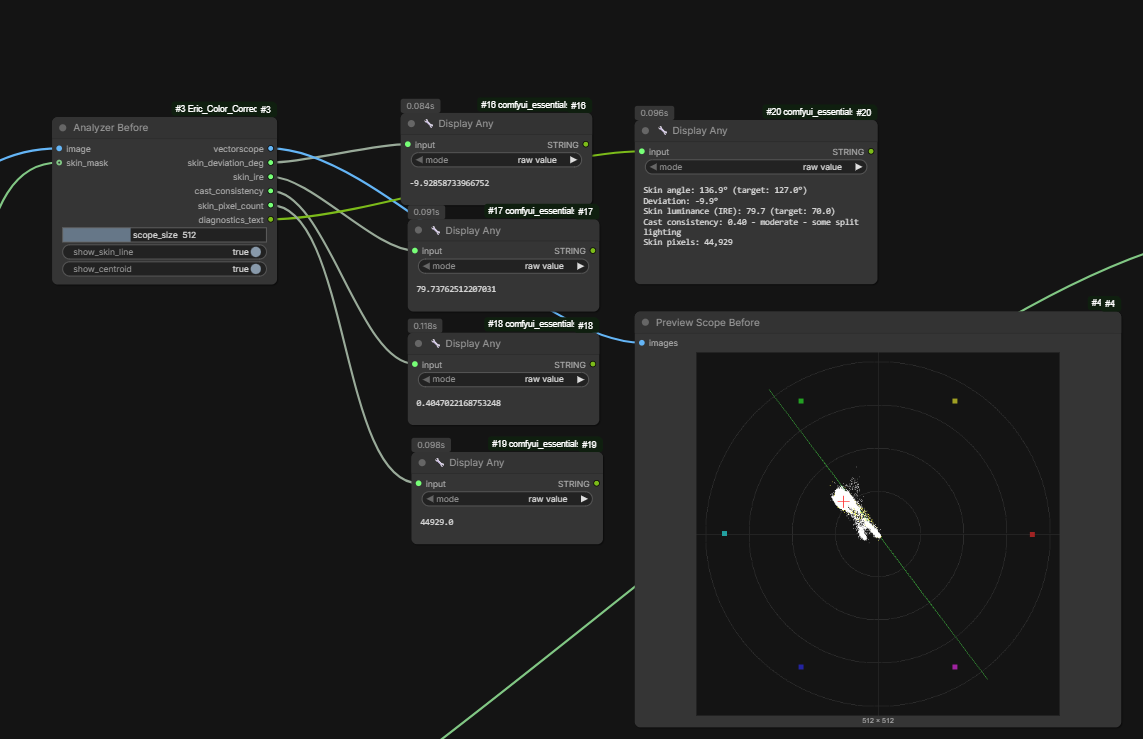Click wrench icon on Display Any #16

[x=429, y=124]
